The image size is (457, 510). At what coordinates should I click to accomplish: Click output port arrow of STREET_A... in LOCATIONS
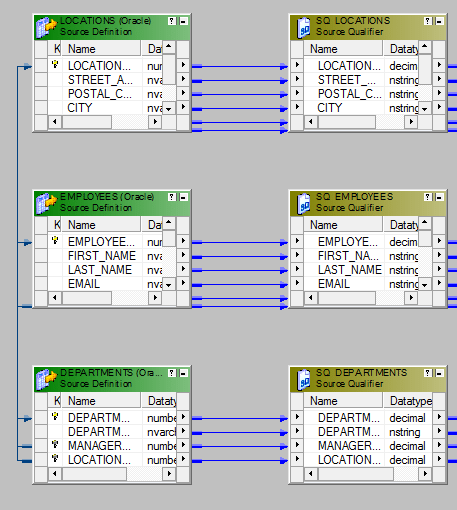click(x=183, y=79)
